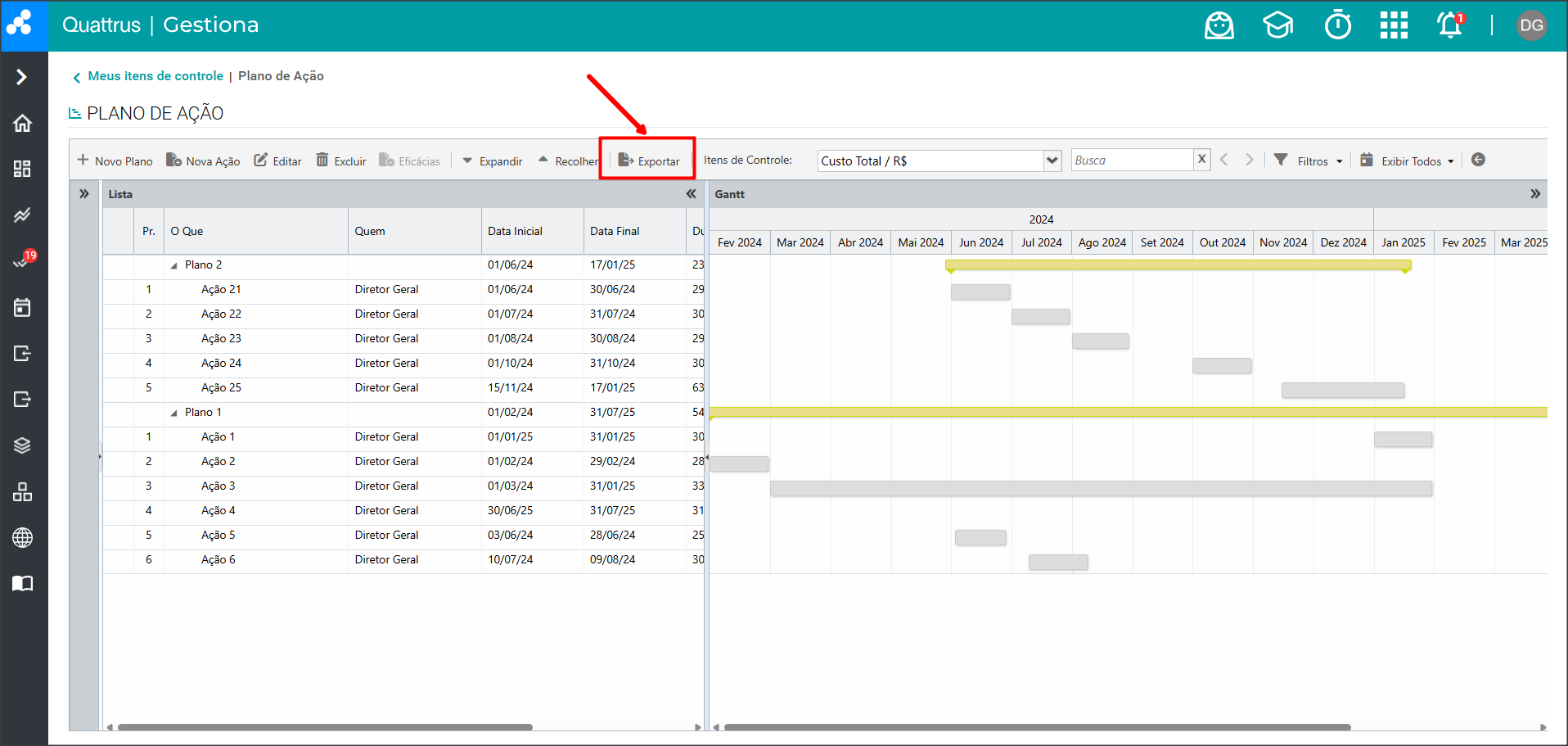
Task: Click the stopwatch timer icon
Action: tap(1337, 25)
